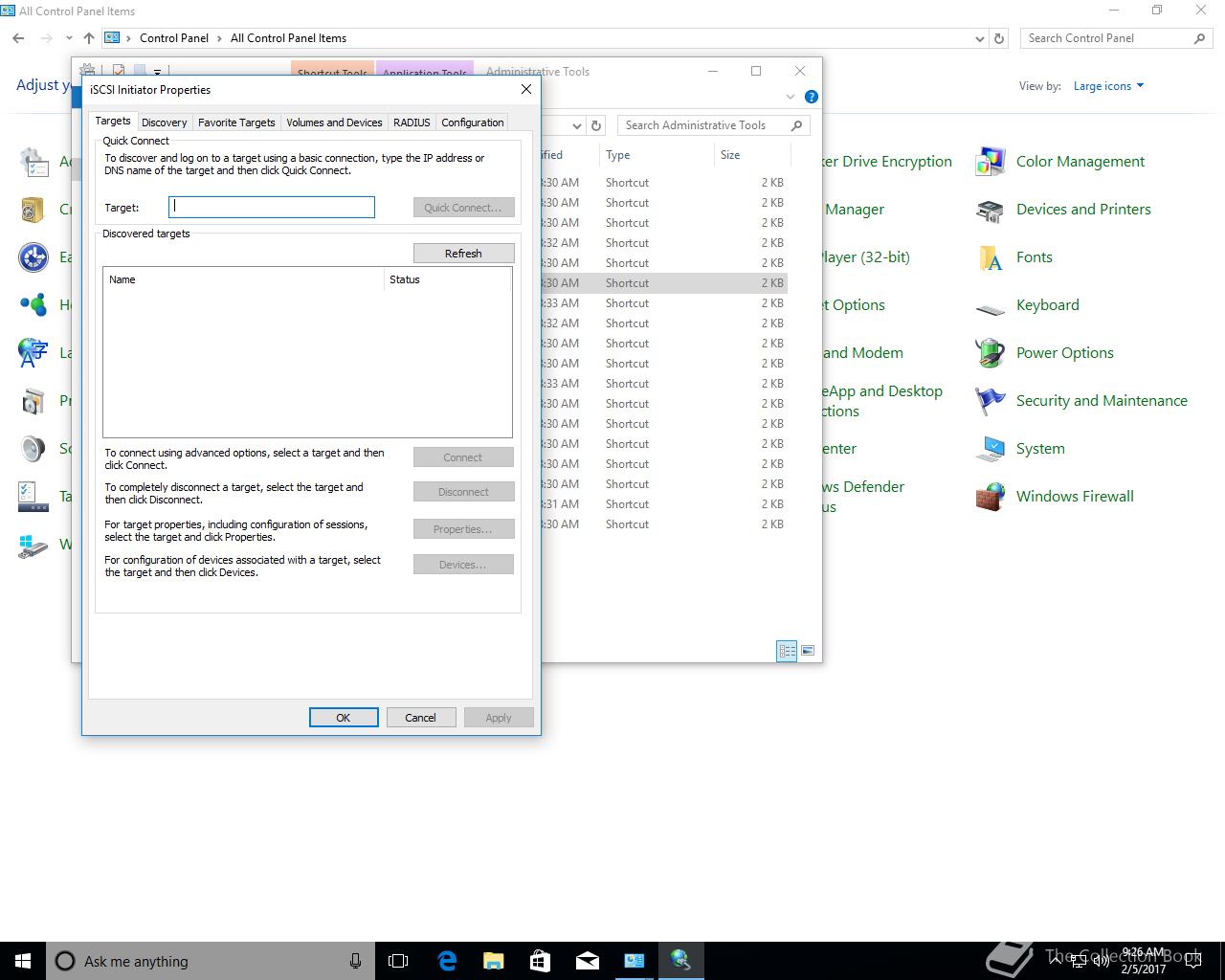Screen dimensions: 1225x980
Task: Click Cancel in iSCSI Initiator Properties
Action: pyautogui.click(x=420, y=718)
